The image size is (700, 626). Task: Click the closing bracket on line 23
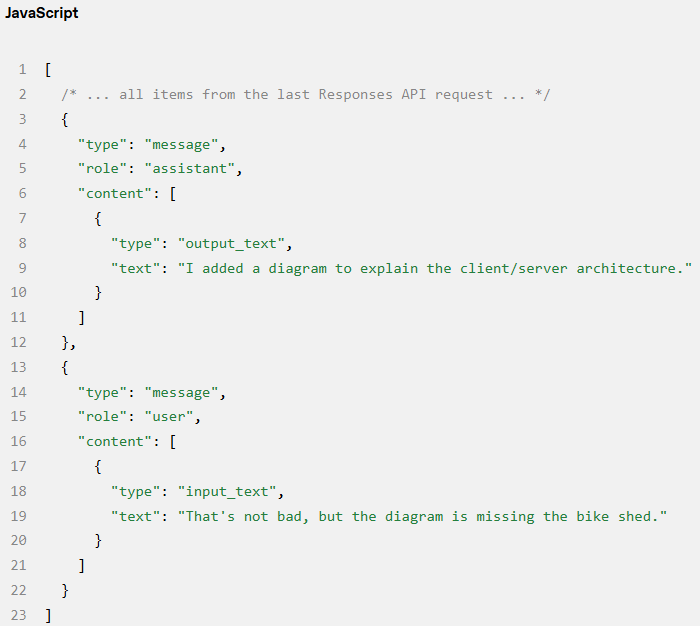[x=48, y=615]
